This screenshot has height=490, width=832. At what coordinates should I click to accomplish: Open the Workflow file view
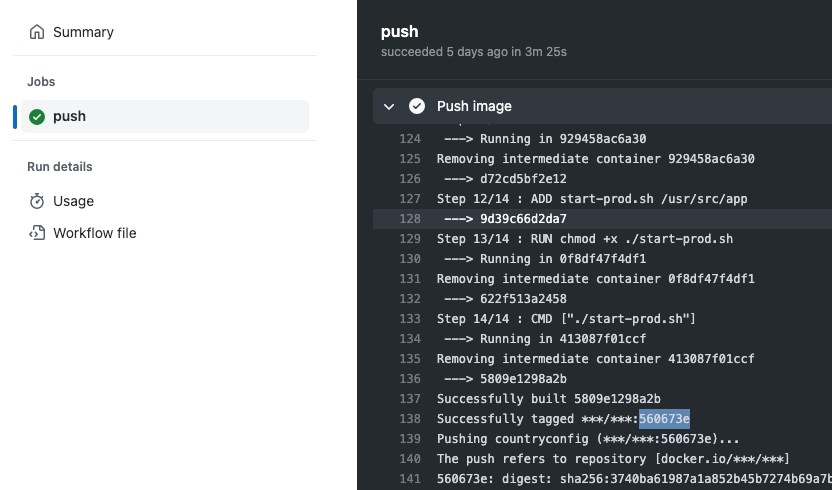click(x=95, y=233)
